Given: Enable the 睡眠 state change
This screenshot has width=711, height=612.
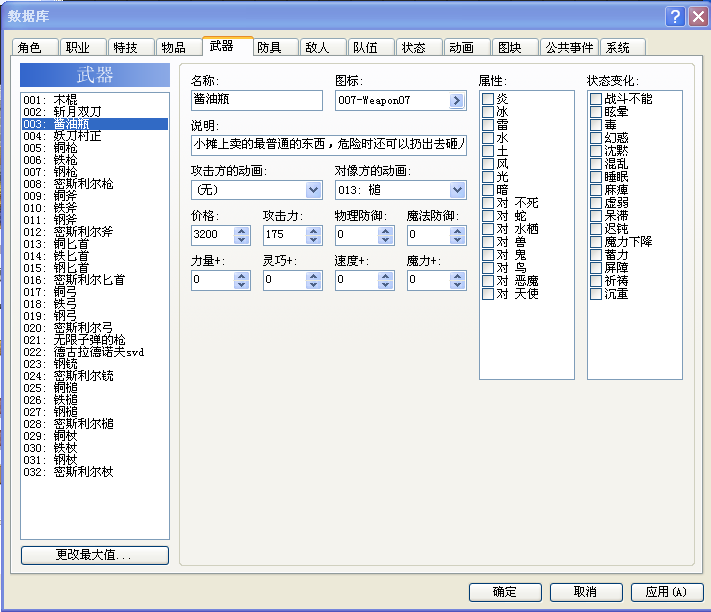Looking at the screenshot, I should [596, 177].
